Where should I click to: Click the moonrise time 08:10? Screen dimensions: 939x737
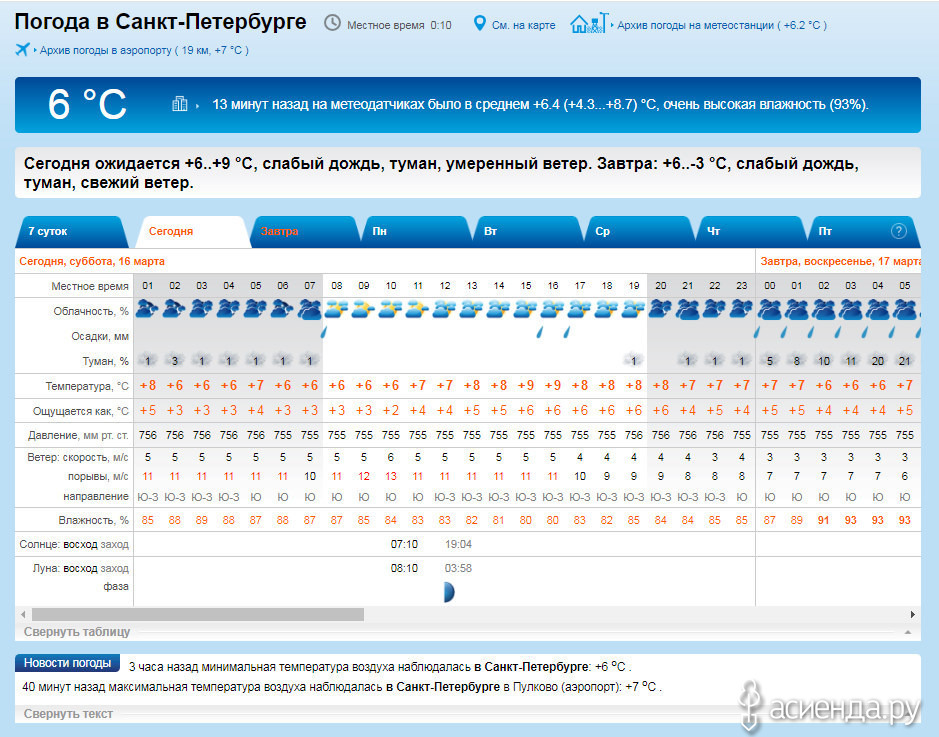tap(404, 568)
